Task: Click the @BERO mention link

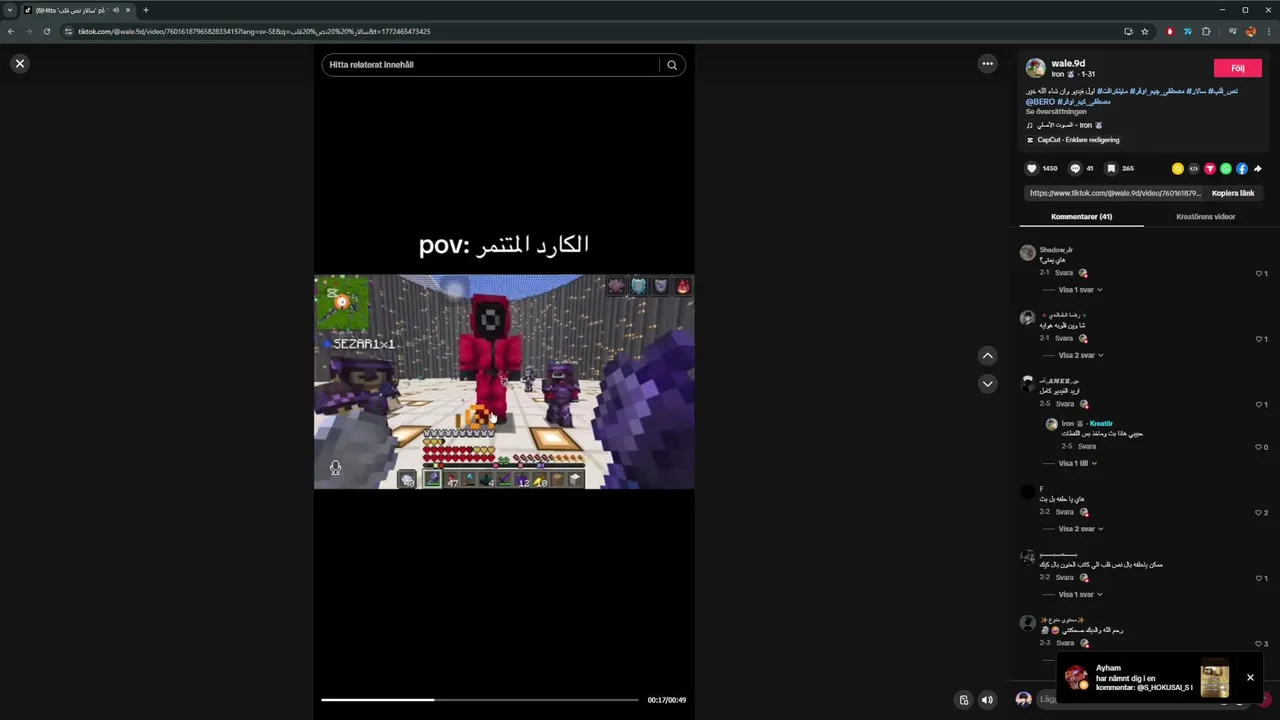Action: (1040, 102)
